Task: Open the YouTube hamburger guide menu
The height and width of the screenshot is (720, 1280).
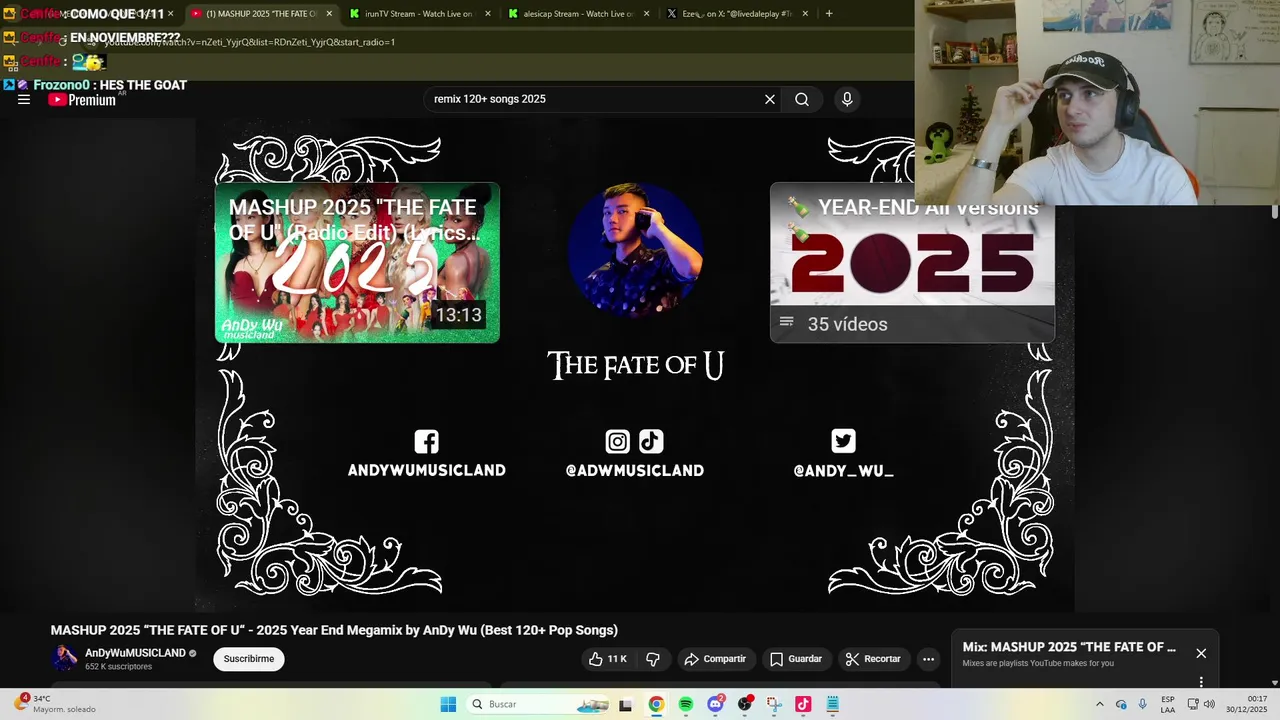Action: [x=24, y=99]
